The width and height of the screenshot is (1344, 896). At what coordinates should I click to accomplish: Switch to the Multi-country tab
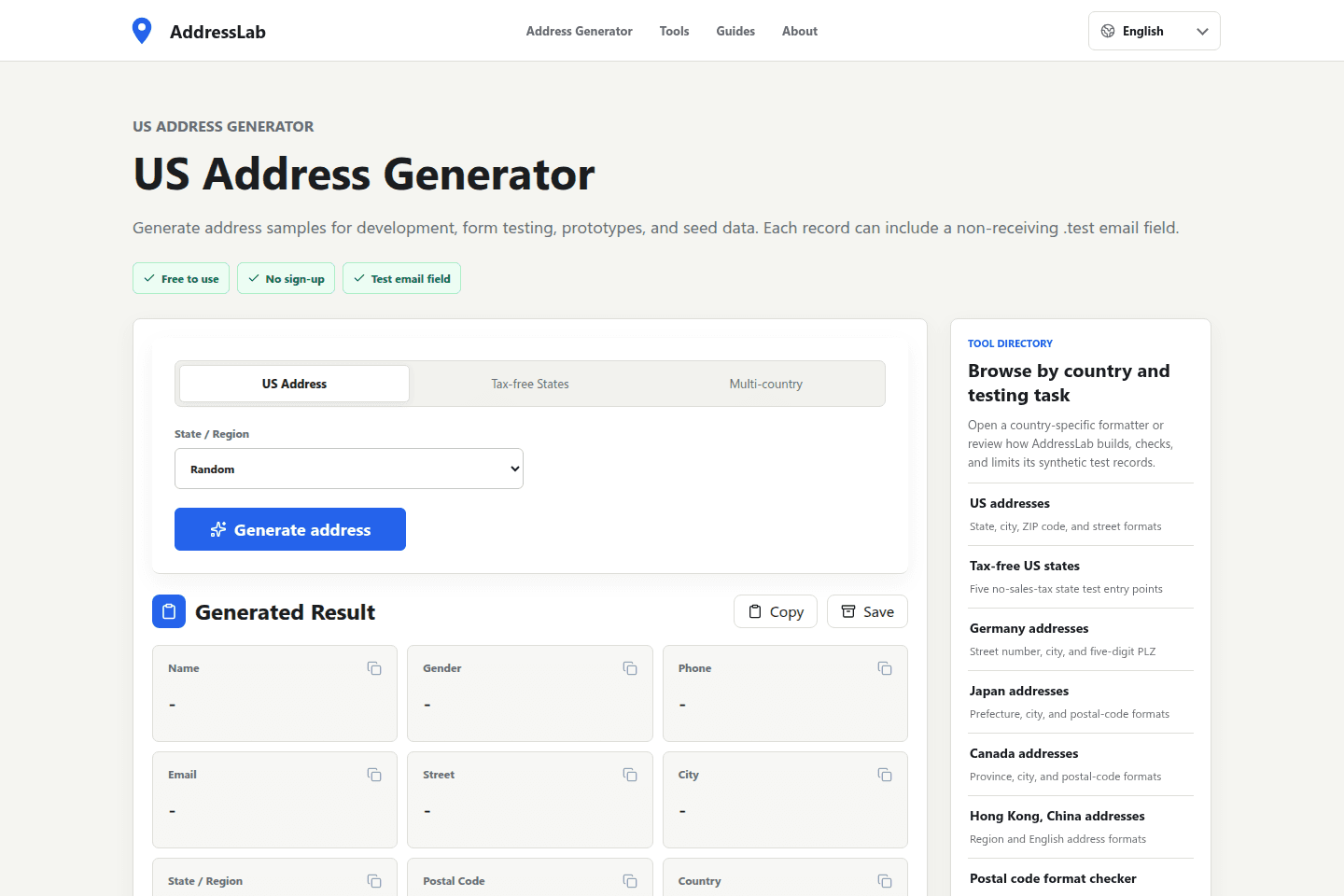pyautogui.click(x=766, y=384)
